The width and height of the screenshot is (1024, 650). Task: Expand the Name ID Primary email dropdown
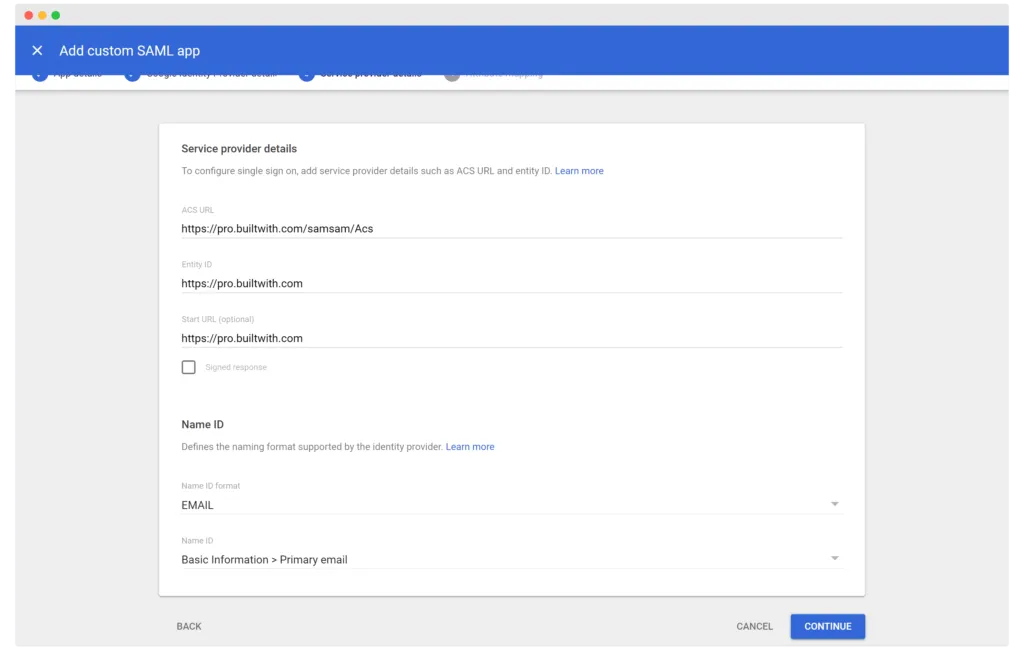(x=511, y=559)
